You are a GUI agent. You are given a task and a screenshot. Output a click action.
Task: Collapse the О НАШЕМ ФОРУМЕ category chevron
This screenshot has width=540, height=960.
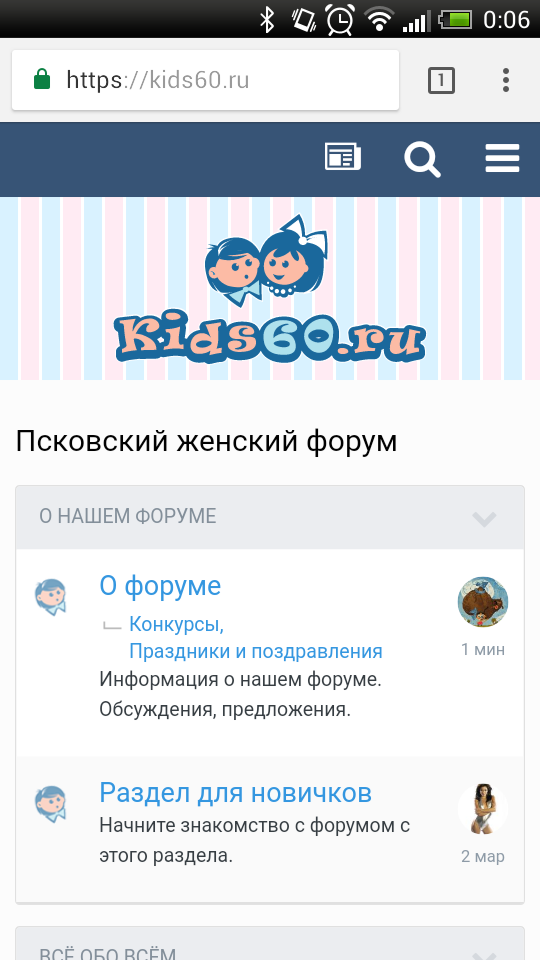484,518
